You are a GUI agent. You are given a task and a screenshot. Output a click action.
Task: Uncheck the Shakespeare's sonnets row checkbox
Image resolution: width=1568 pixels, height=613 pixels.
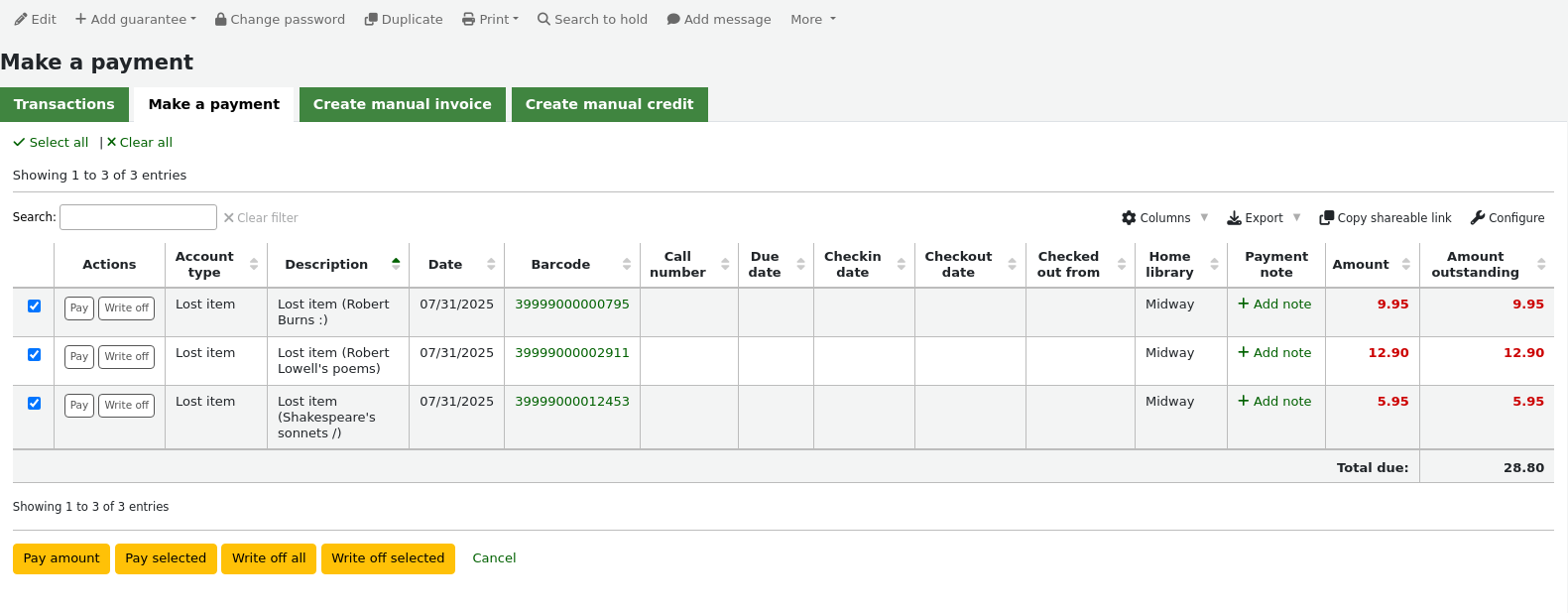tap(34, 403)
